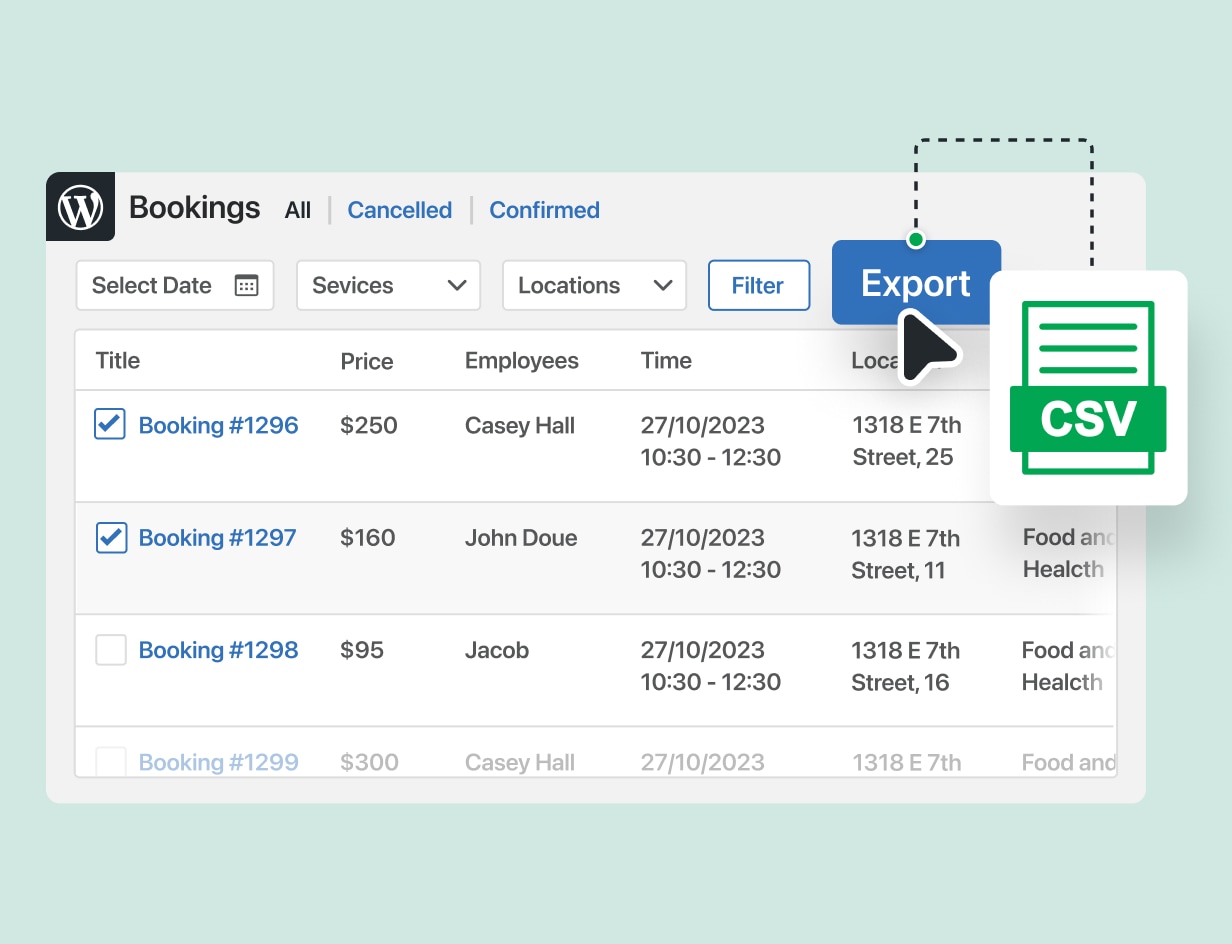Open the Locations dropdown
Screen dimensions: 1232x944
(594, 285)
